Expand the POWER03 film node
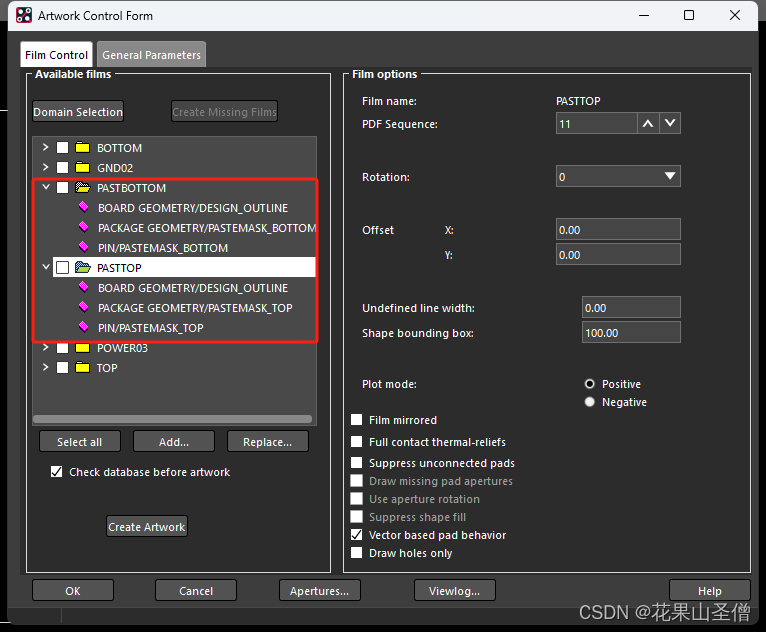The width and height of the screenshot is (766, 632). pos(45,347)
